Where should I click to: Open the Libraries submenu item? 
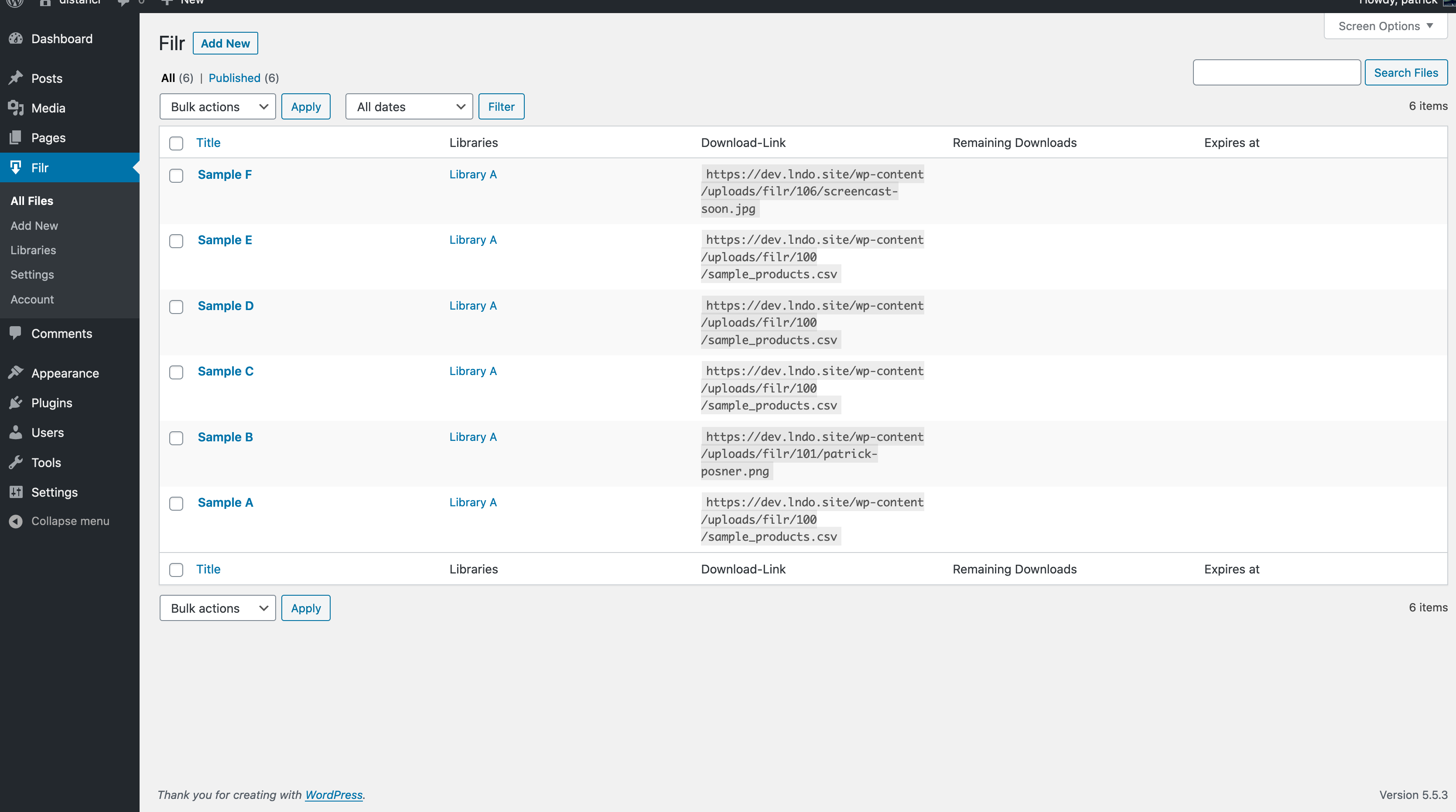33,250
